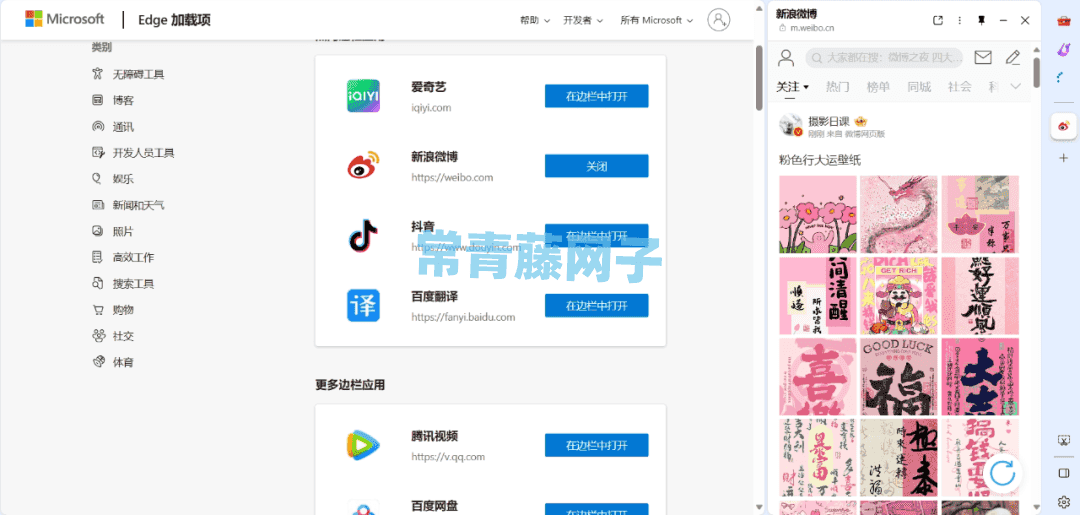This screenshot has height=515, width=1080.
Task: Expand the 开发者 dropdown menu
Action: pyautogui.click(x=583, y=20)
